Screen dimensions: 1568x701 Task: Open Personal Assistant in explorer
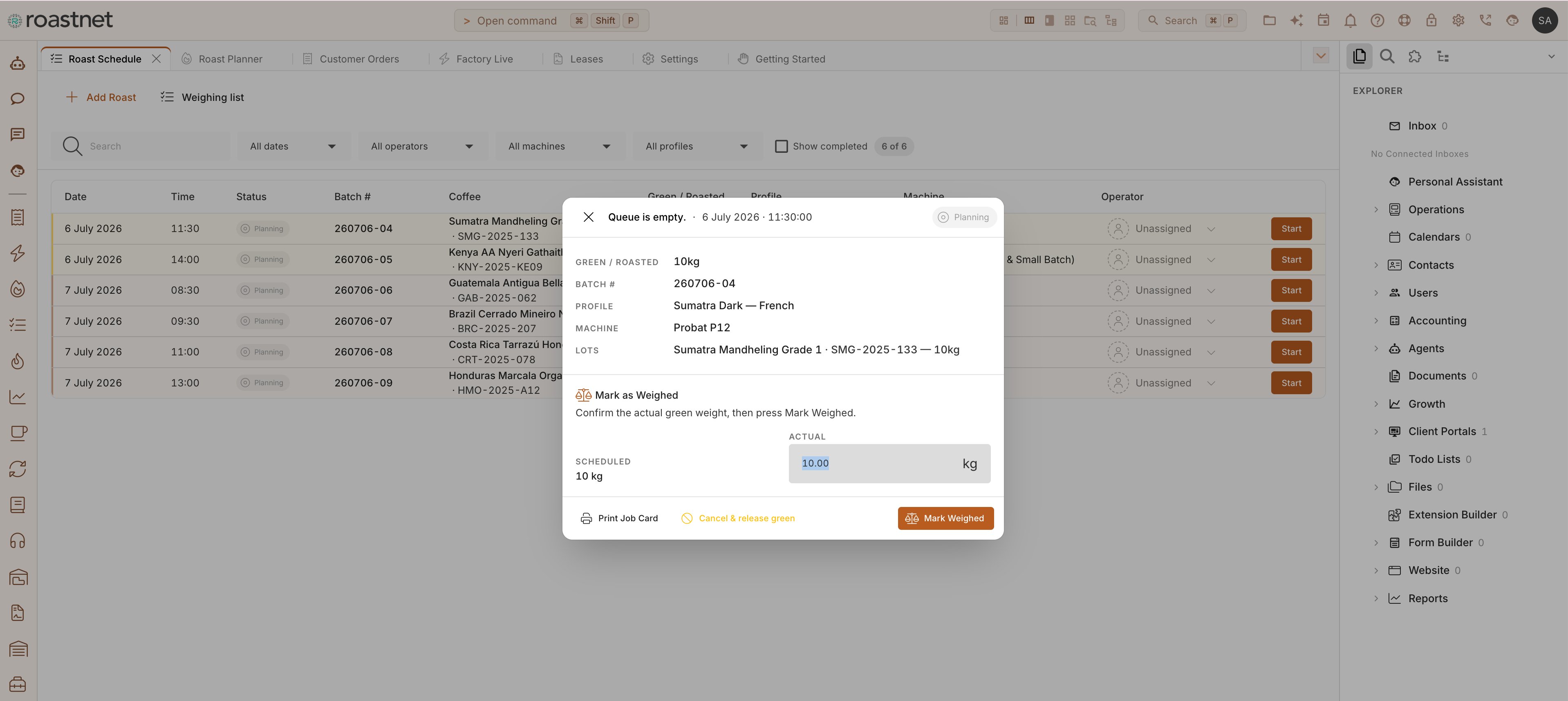pyautogui.click(x=1455, y=182)
